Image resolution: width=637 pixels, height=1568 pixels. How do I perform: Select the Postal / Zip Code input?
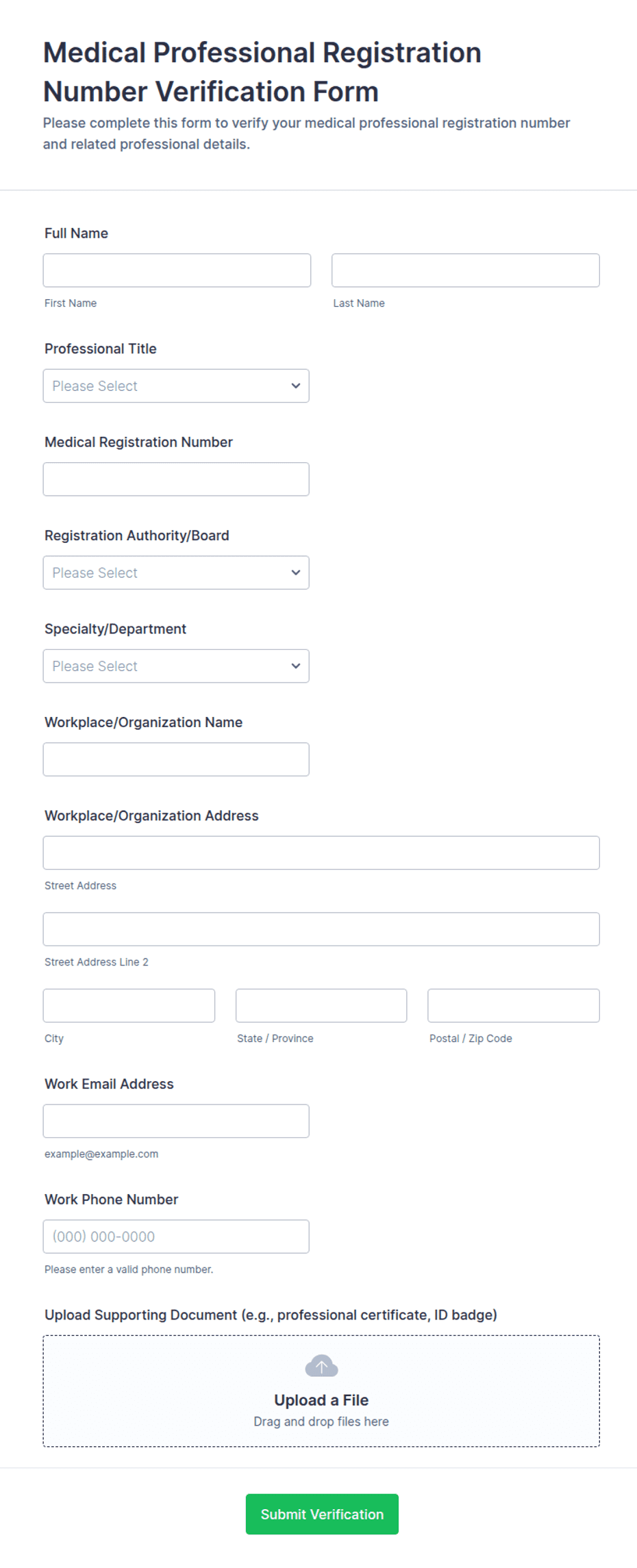click(x=513, y=1005)
